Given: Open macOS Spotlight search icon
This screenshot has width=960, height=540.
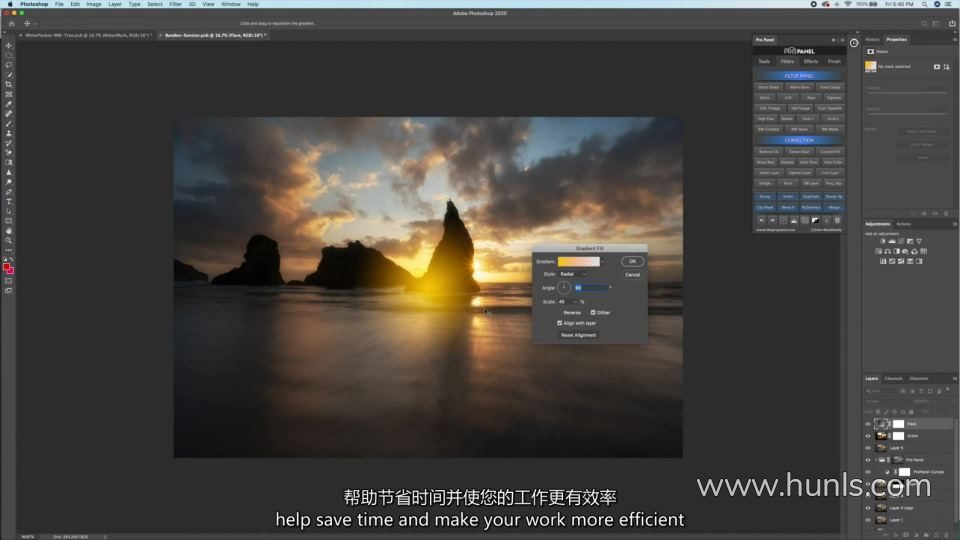Looking at the screenshot, I should click(x=924, y=4).
